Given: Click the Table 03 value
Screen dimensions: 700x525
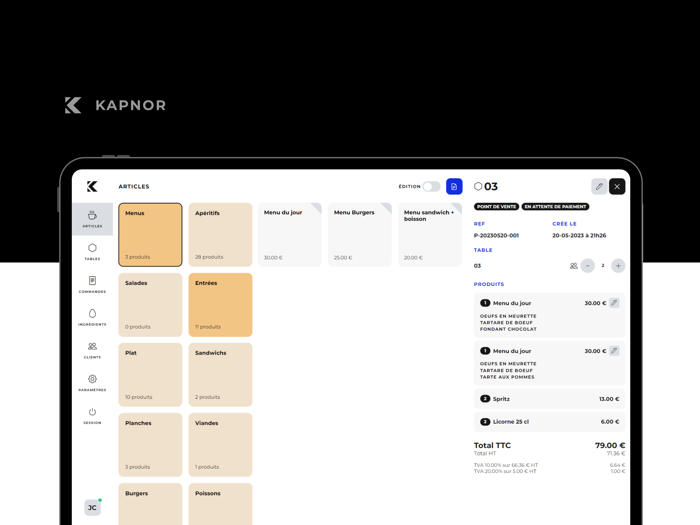Looking at the screenshot, I should pos(477,266).
